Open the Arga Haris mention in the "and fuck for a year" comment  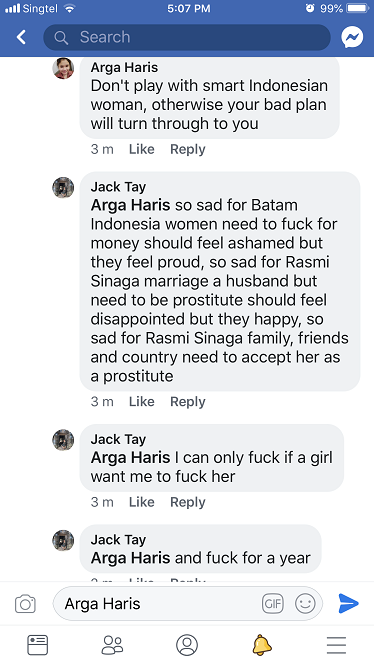point(130,558)
